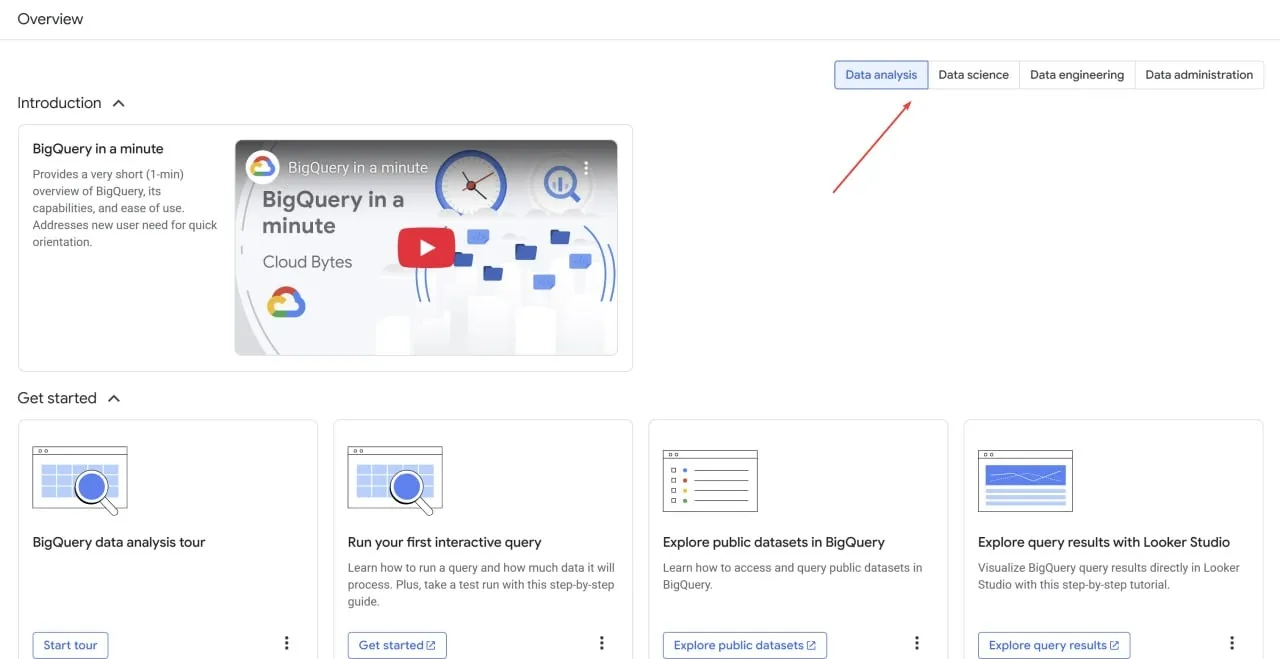Image resolution: width=1280 pixels, height=659 pixels.
Task: Click the BigQuery data analysis tour illustration
Action: [x=80, y=480]
